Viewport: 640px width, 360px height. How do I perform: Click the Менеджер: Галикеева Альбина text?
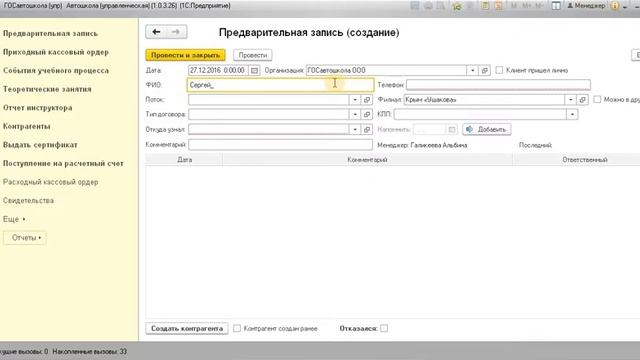coord(422,145)
